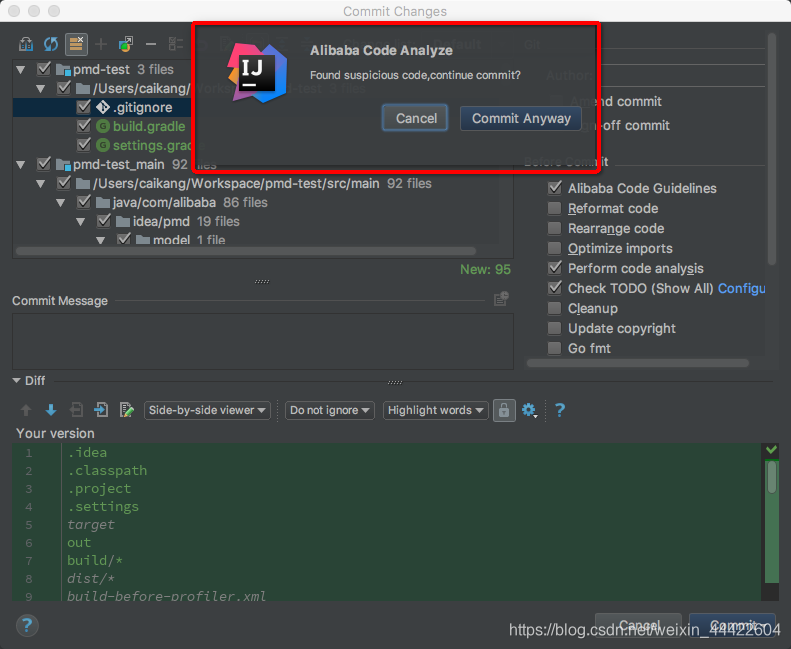Click the Remove minus toolbar icon
Viewport: 791px width, 649px height.
pyautogui.click(x=151, y=44)
